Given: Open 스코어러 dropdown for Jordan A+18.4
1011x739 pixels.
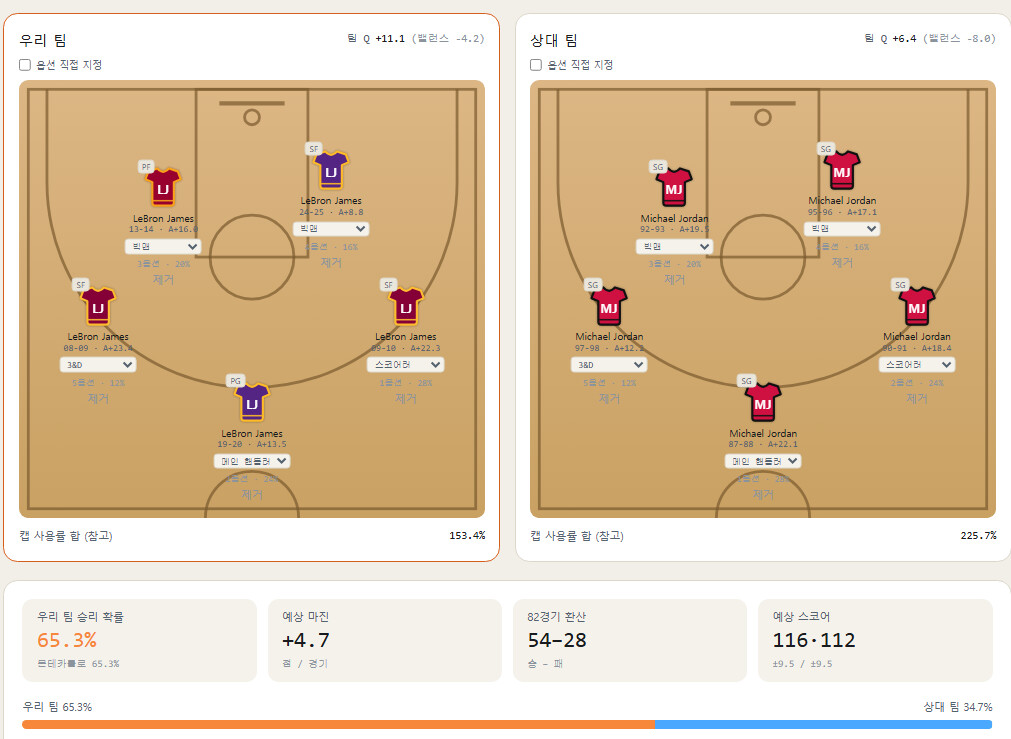Looking at the screenshot, I should [917, 364].
